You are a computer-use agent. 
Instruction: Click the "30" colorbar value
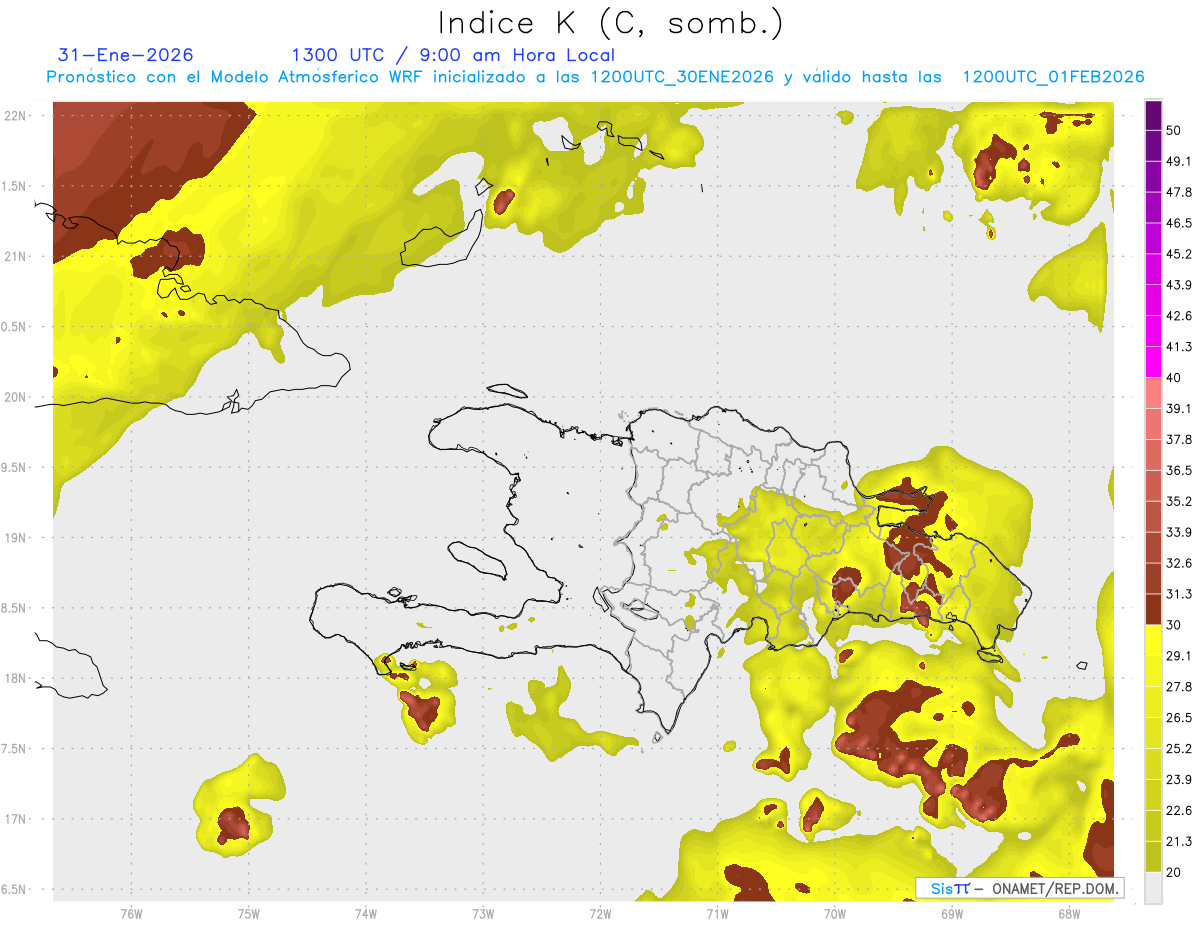point(1174,625)
